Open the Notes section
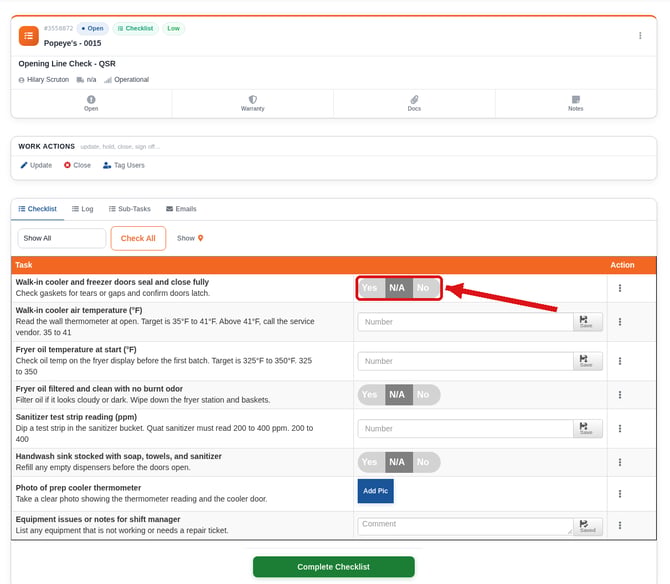This screenshot has height=584, width=670. pos(576,103)
